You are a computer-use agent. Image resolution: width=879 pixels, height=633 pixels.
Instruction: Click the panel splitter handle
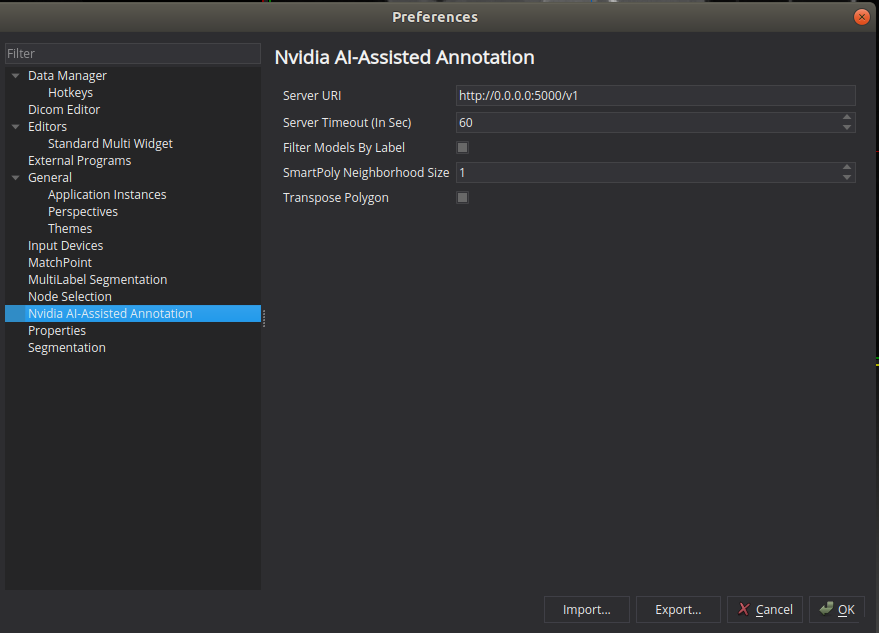(263, 316)
